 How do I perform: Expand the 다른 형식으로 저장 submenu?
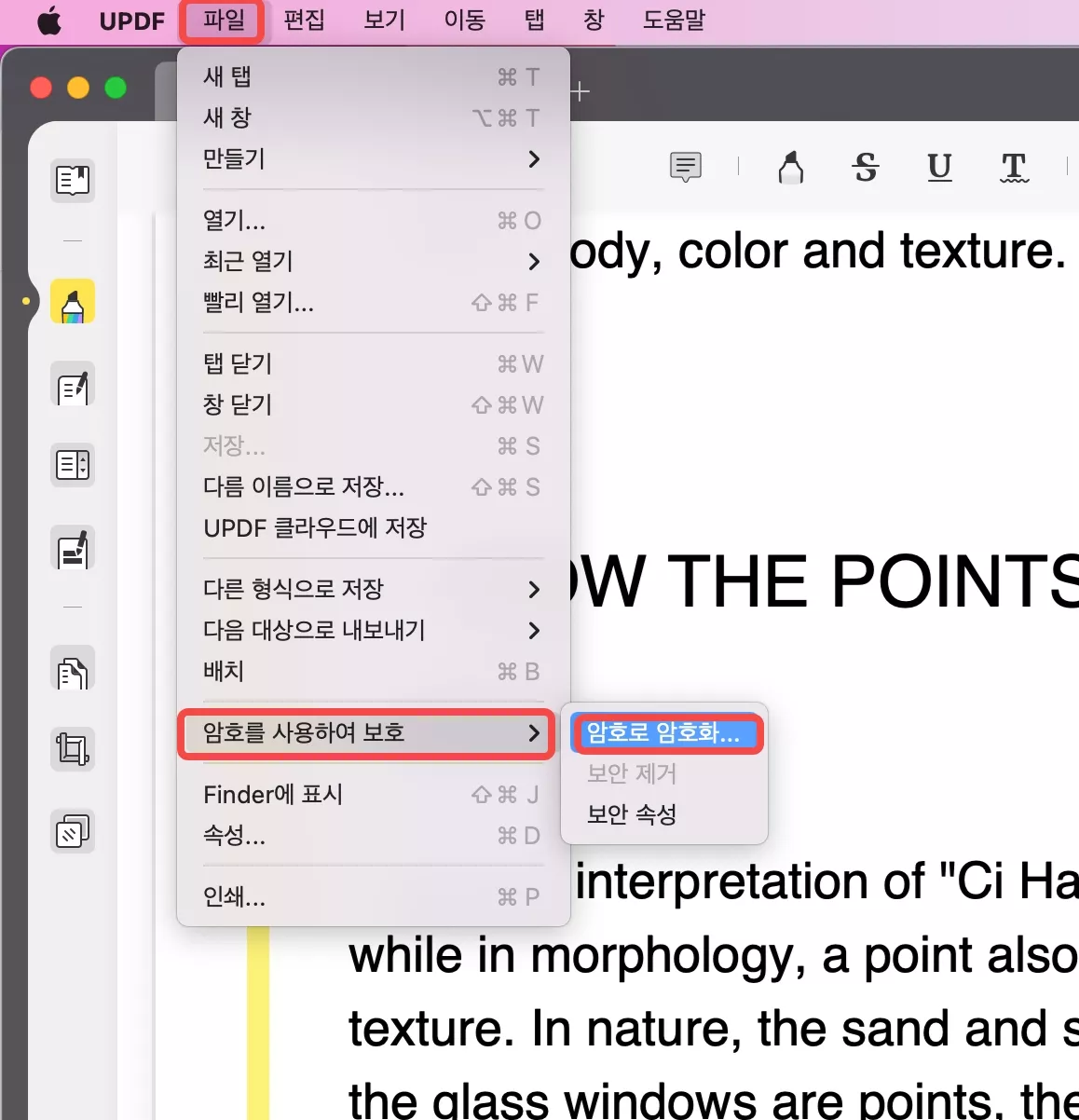pyautogui.click(x=373, y=589)
